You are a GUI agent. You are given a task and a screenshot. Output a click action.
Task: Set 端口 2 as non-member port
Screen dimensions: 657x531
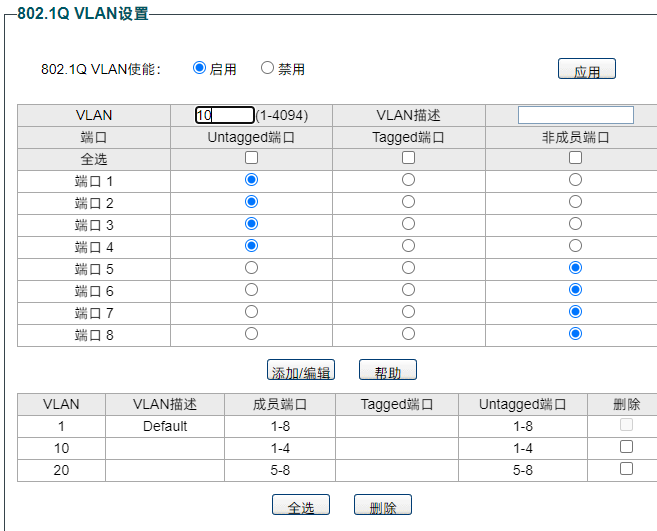pos(575,202)
